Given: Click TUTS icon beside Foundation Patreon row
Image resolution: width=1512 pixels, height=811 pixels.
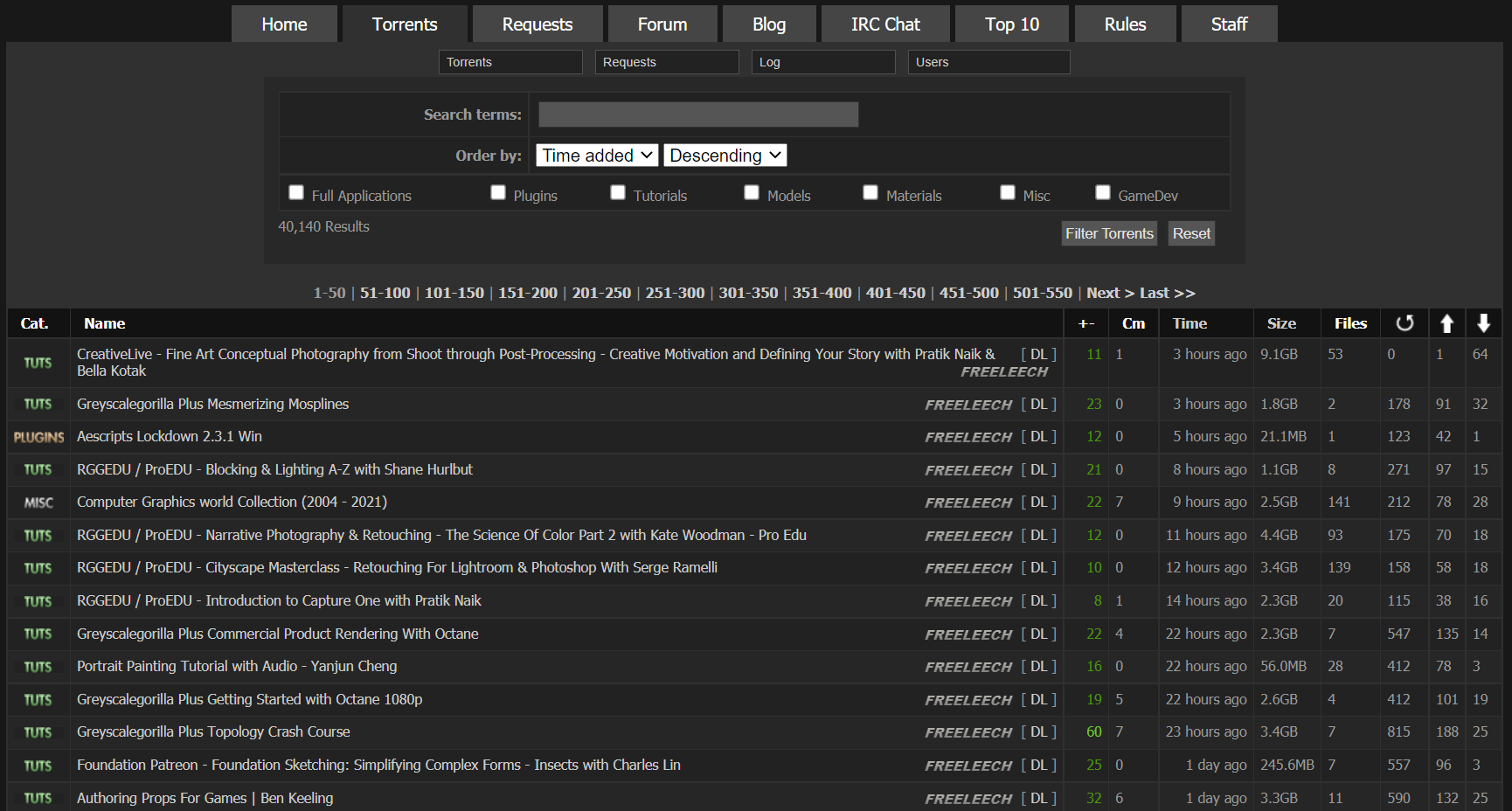Looking at the screenshot, I should coord(38,766).
